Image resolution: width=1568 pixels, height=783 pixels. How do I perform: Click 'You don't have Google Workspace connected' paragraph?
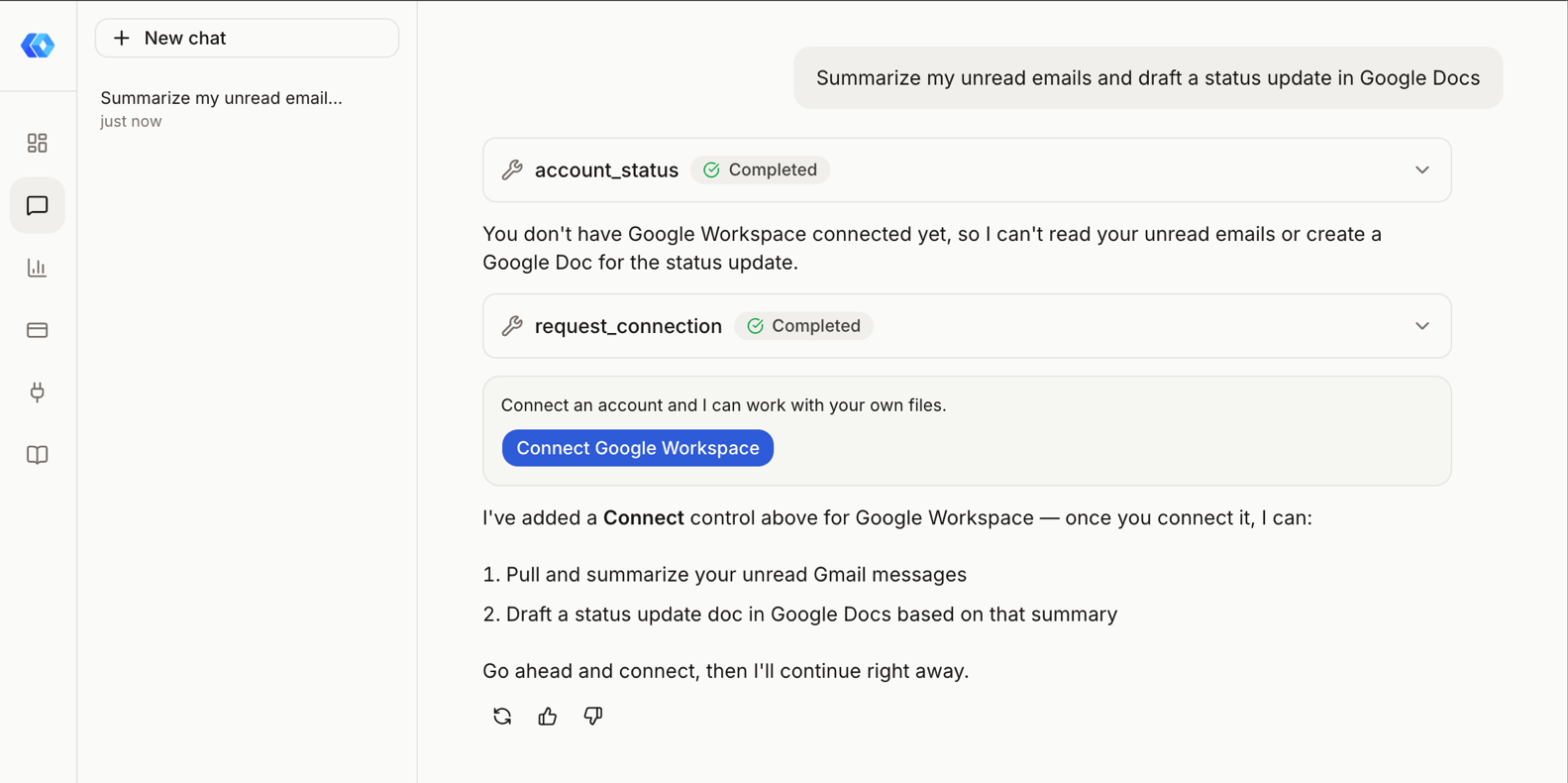[932, 248]
